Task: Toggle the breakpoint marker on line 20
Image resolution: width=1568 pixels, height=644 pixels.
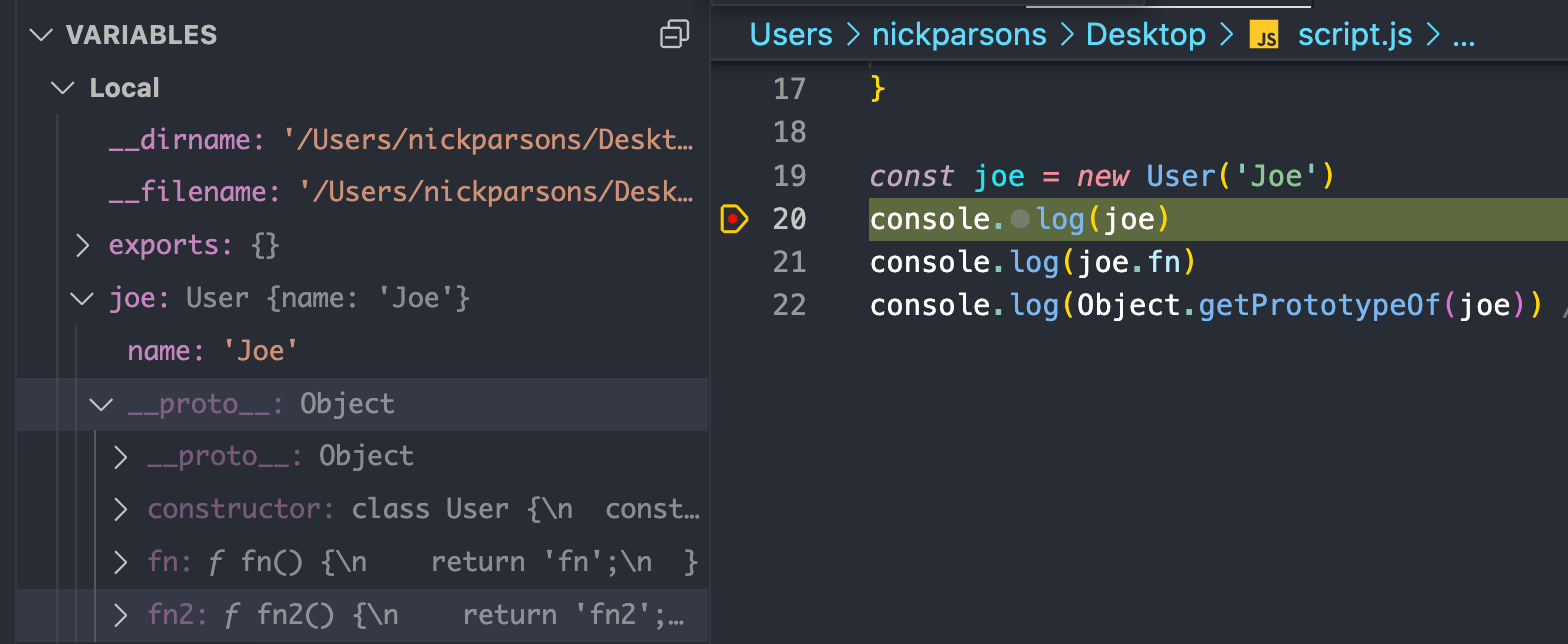Action: coord(734,218)
